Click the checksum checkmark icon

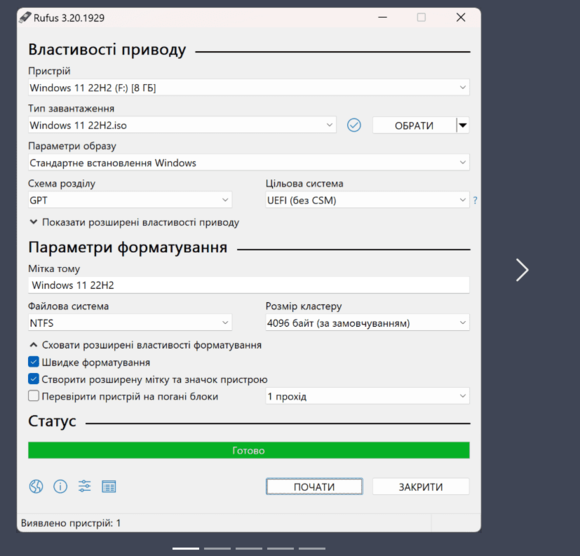[x=354, y=125]
